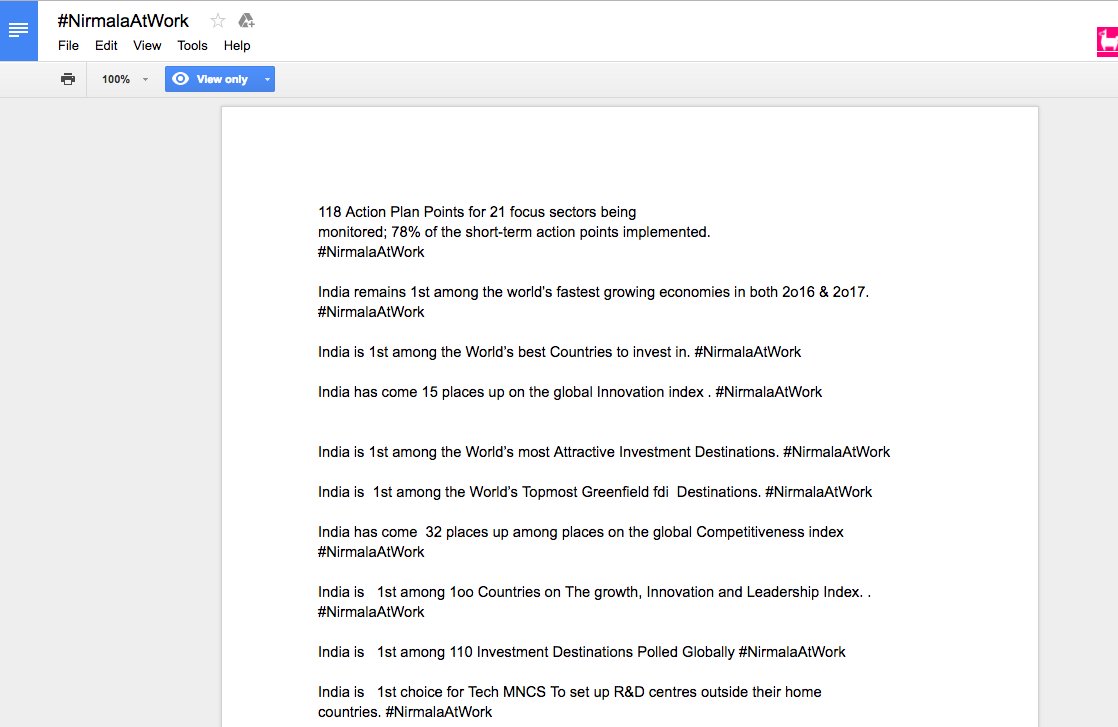The width and height of the screenshot is (1118, 727).
Task: Open the 100% zoom dropdown
Action: pyautogui.click(x=125, y=79)
